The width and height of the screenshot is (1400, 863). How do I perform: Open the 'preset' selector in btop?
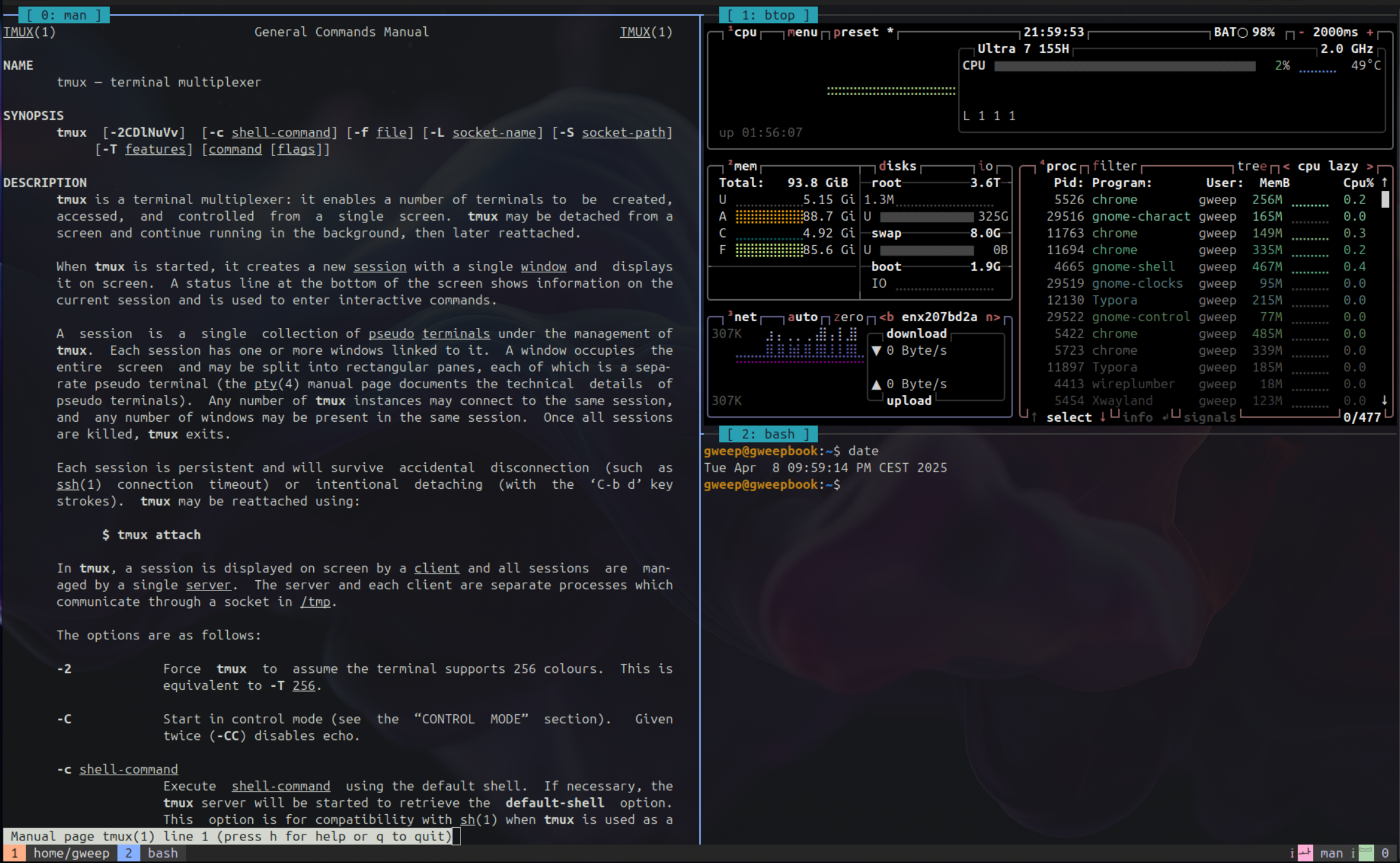point(856,32)
